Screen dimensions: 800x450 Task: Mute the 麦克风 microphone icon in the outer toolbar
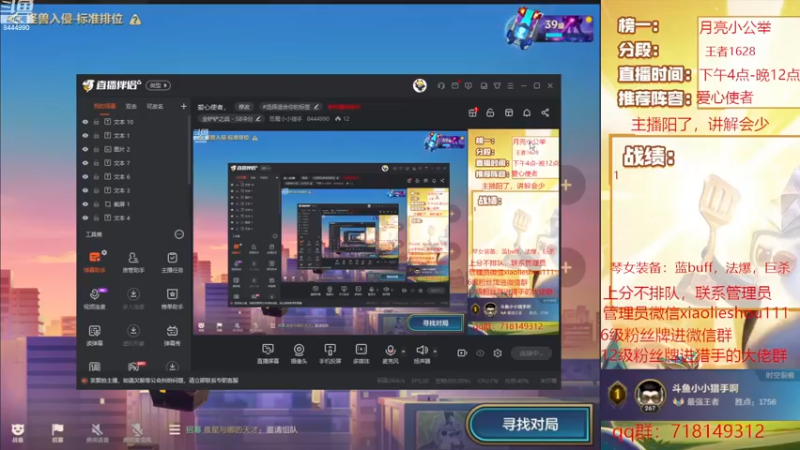390,351
